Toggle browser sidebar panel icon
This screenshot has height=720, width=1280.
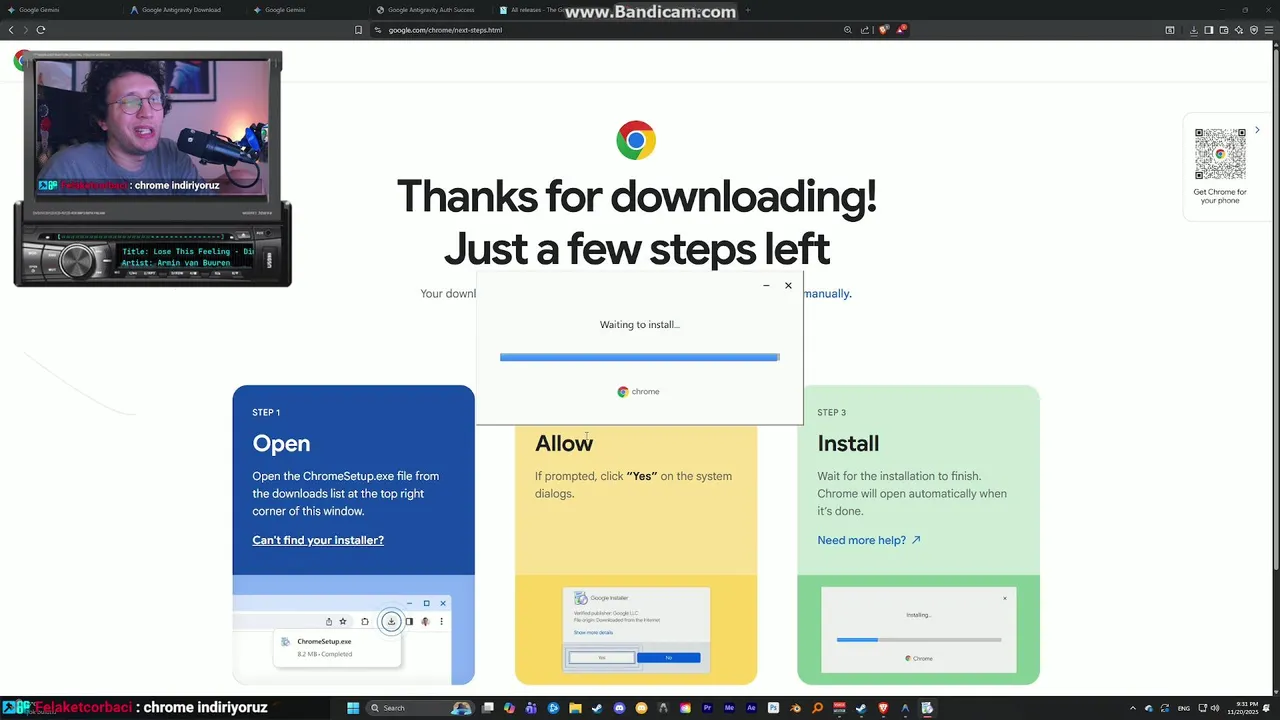pyautogui.click(x=1209, y=30)
